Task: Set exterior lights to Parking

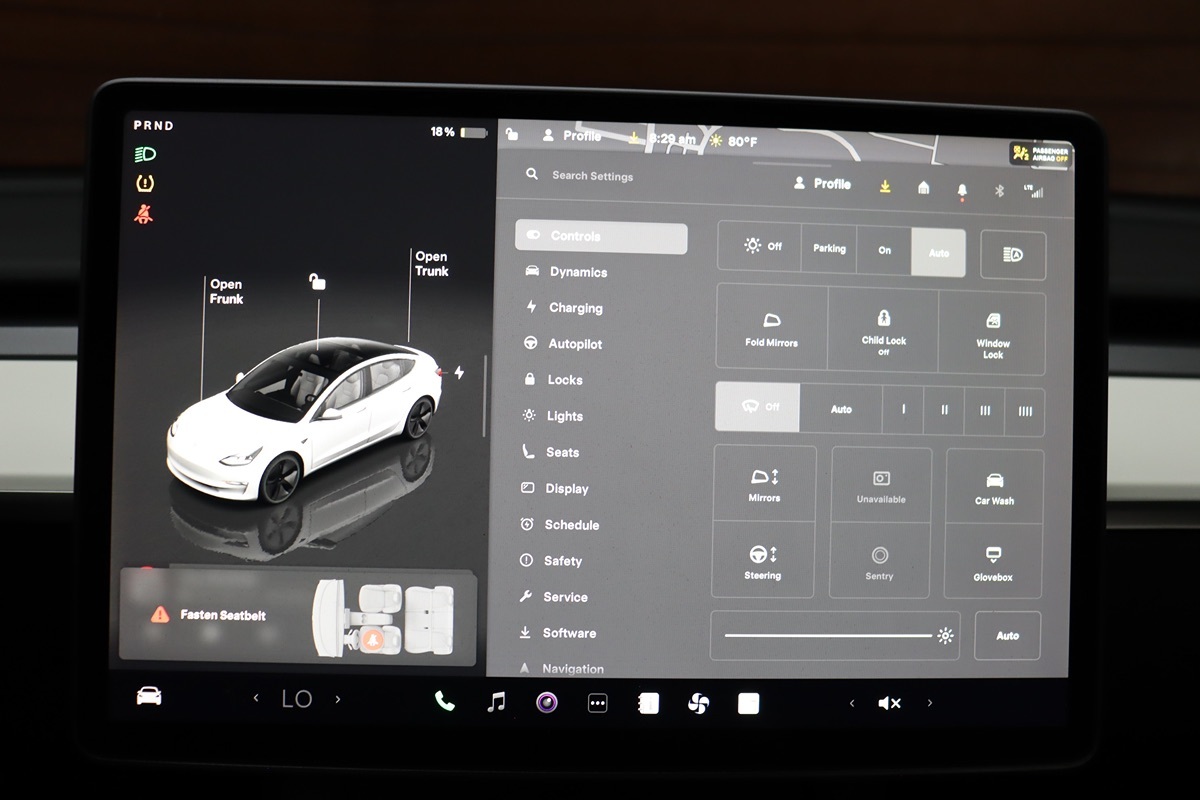Action: pyautogui.click(x=829, y=248)
